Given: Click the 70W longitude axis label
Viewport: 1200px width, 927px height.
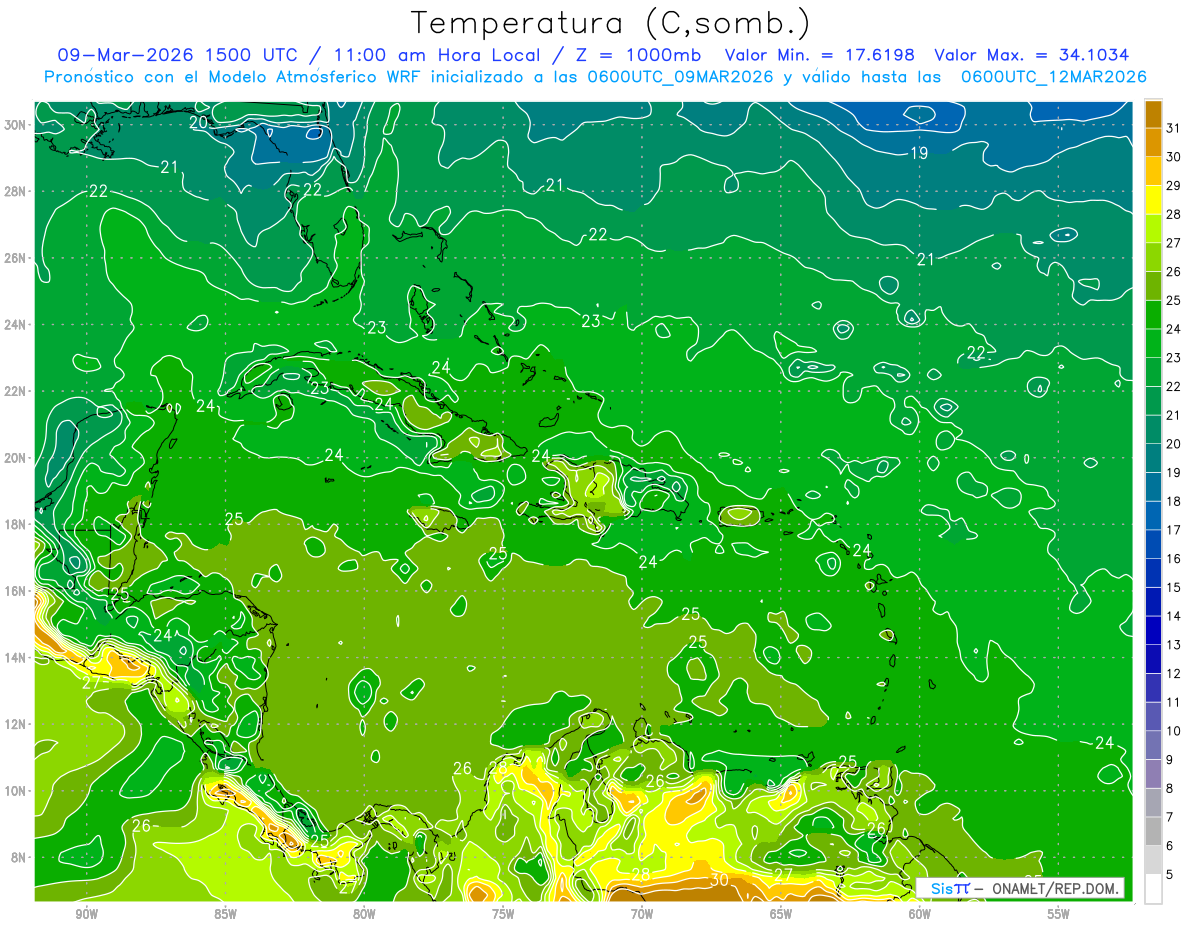Looking at the screenshot, I should tap(642, 915).
